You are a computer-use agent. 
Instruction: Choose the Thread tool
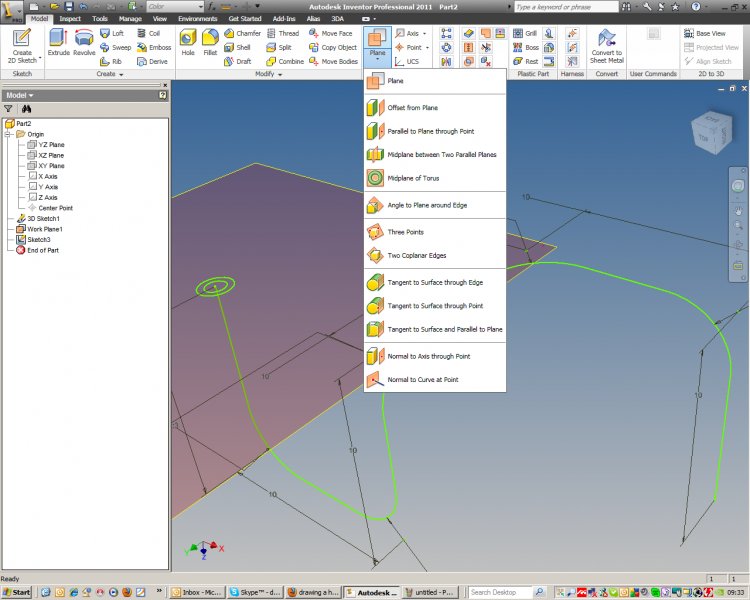283,33
